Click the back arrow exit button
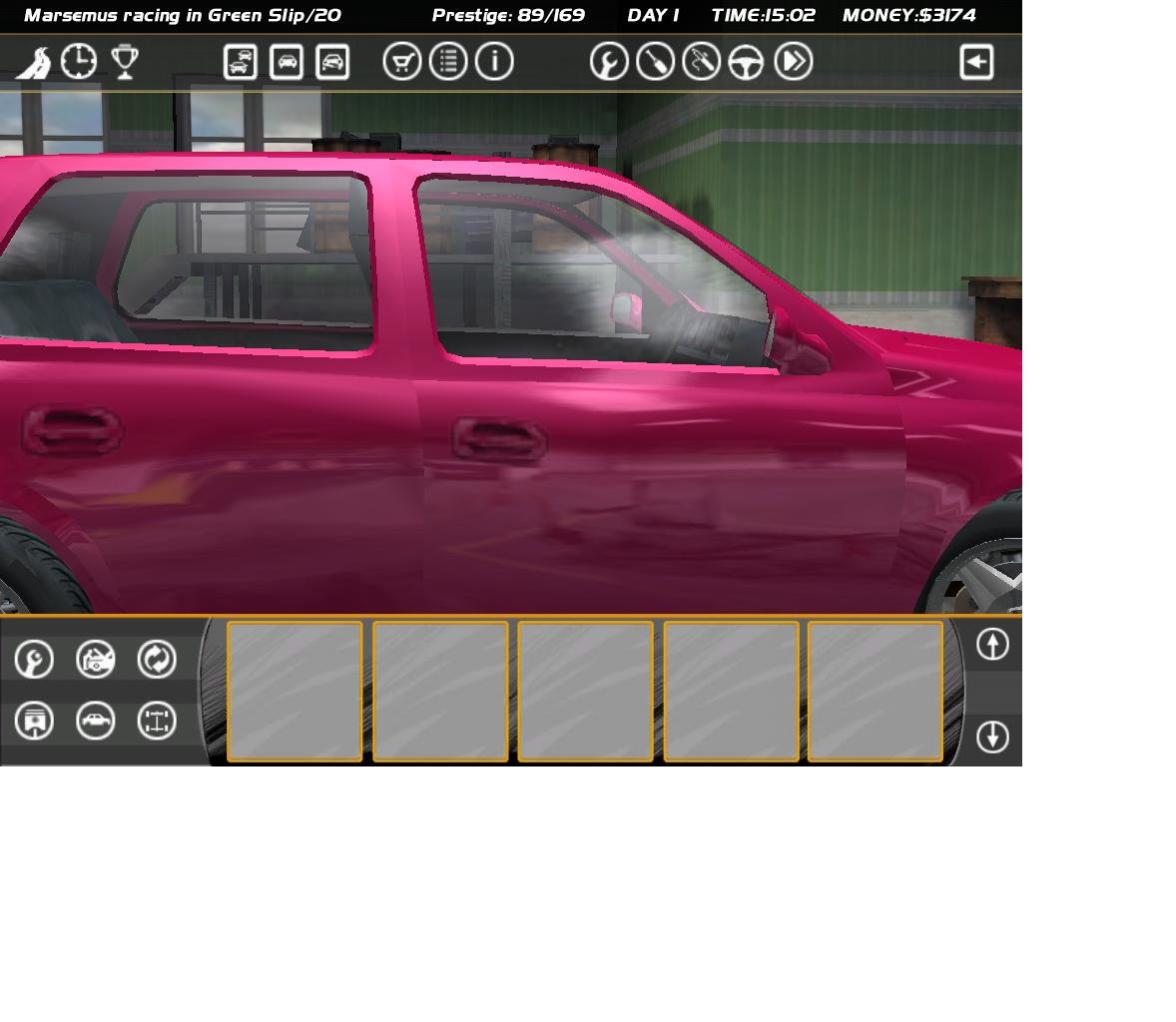Viewport: 1176px width, 1022px height. pos(976,62)
